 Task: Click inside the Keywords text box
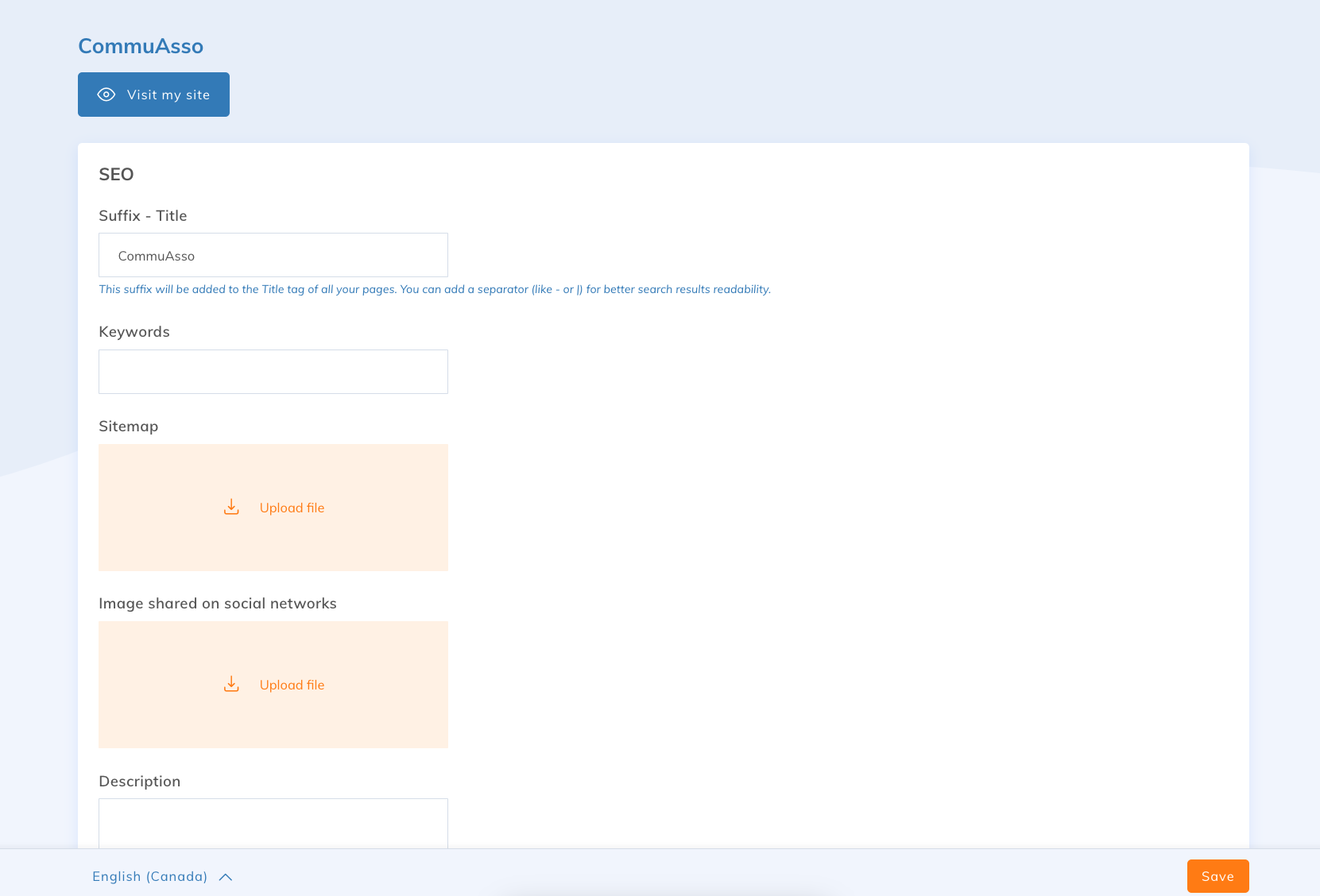(273, 372)
